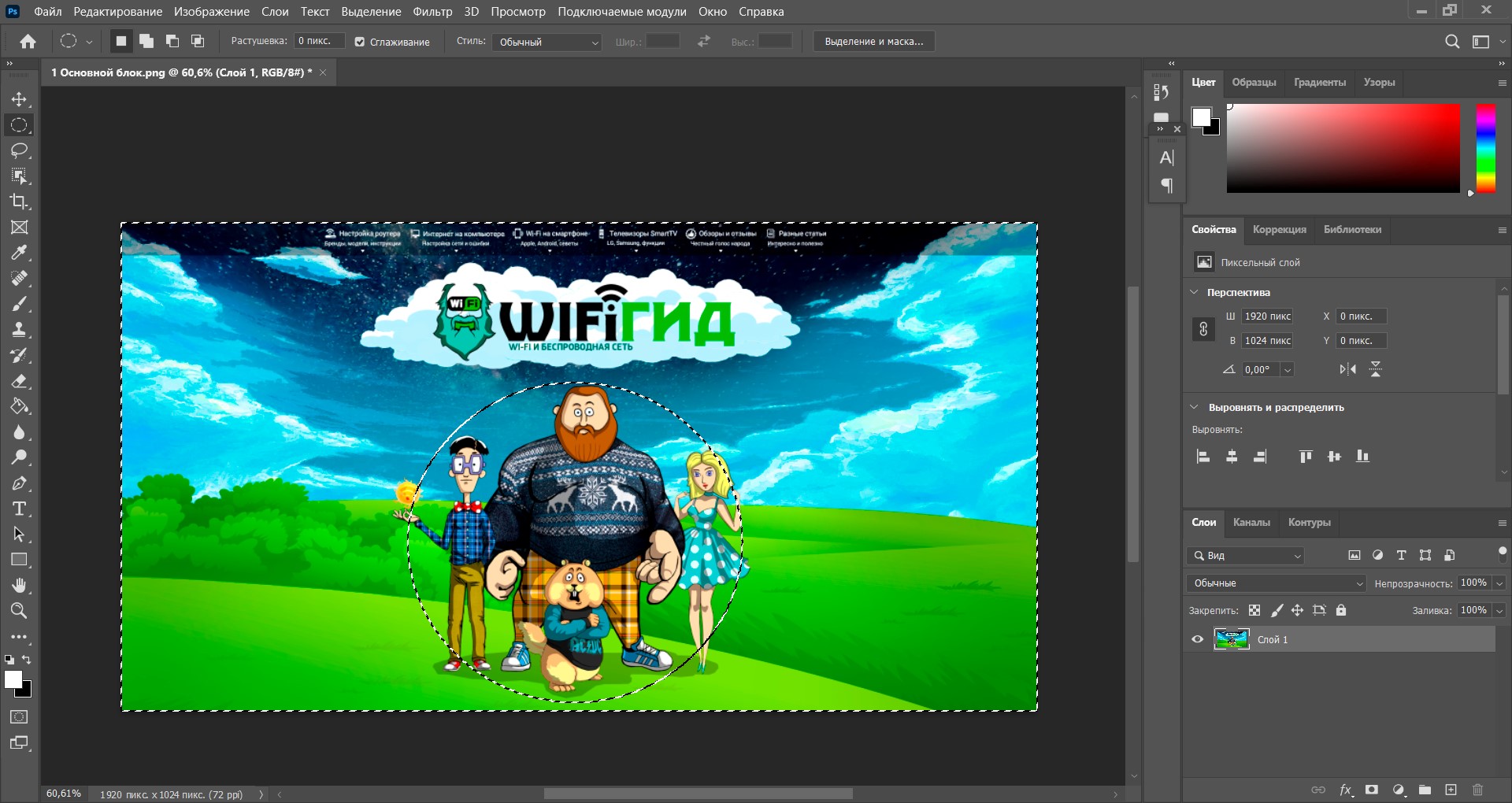Collapse the Перспектива section

point(1194,292)
